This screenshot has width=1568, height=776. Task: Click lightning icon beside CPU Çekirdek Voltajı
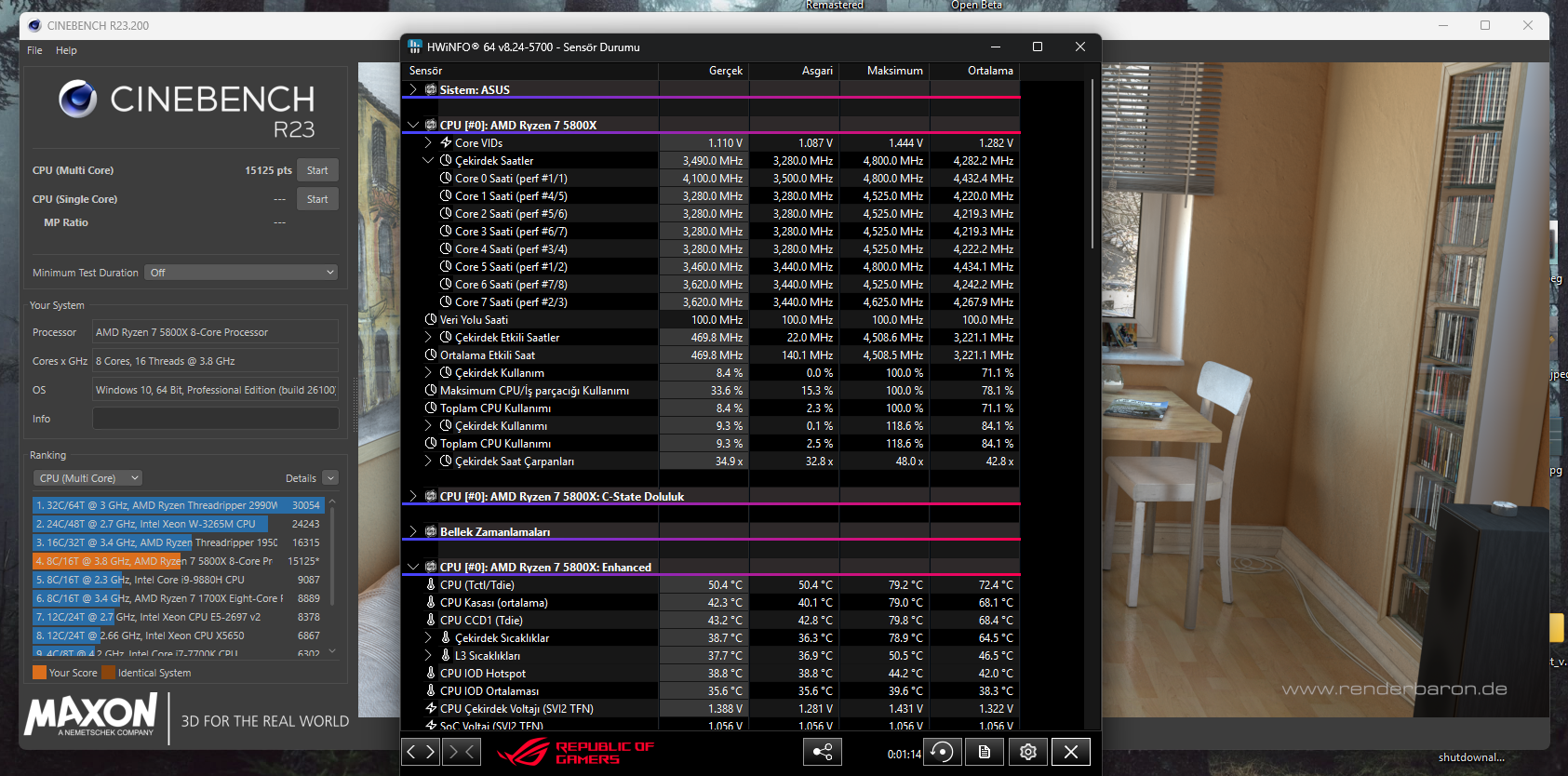(x=431, y=708)
